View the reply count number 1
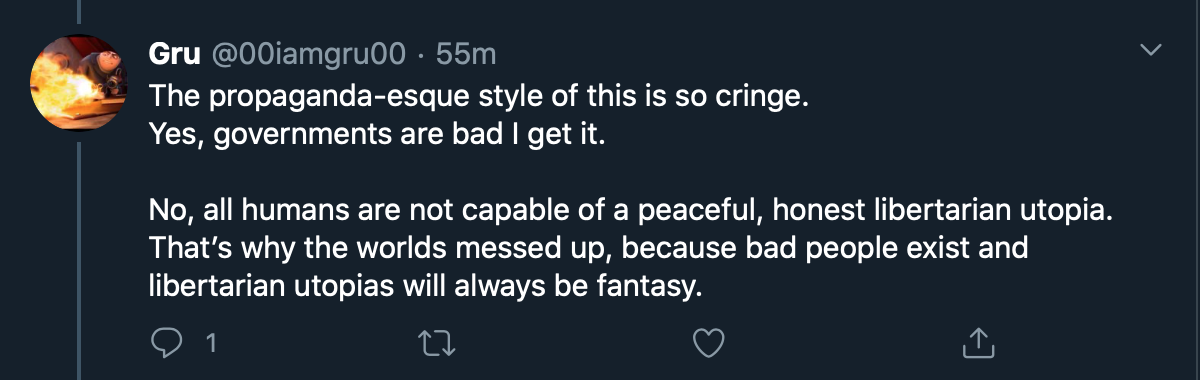This screenshot has height=380, width=1200. pyautogui.click(x=211, y=344)
